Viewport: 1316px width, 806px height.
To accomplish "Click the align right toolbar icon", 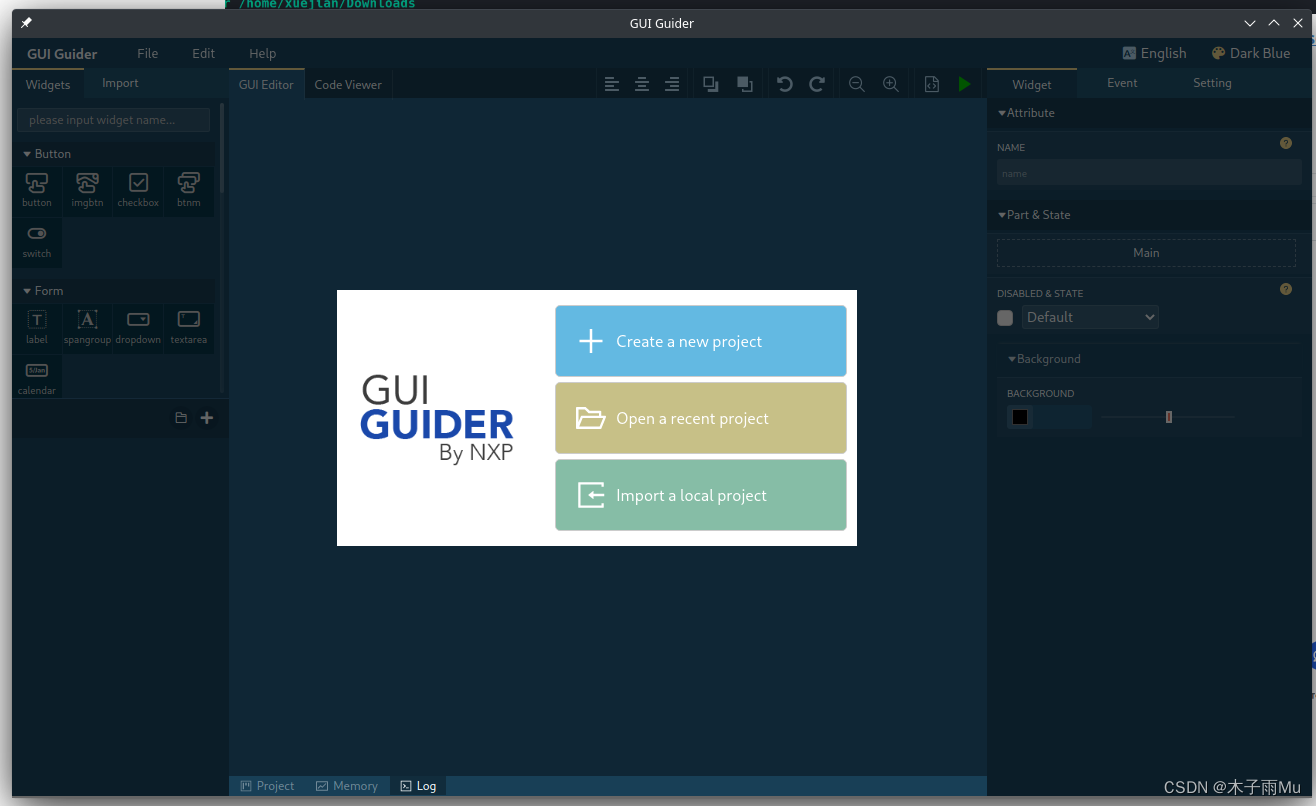I will [x=672, y=85].
